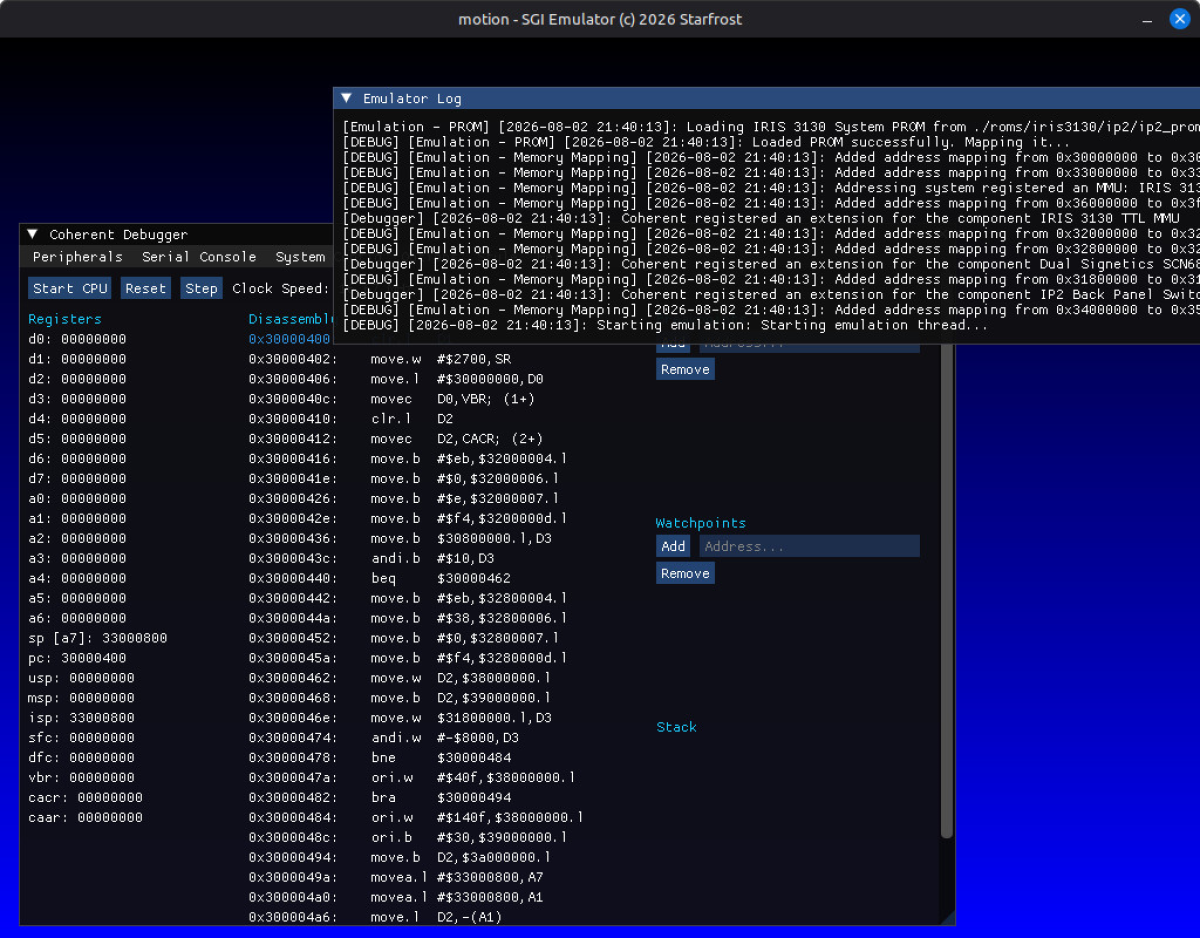Select register row a0: 00000000
1200x938 pixels.
77,499
